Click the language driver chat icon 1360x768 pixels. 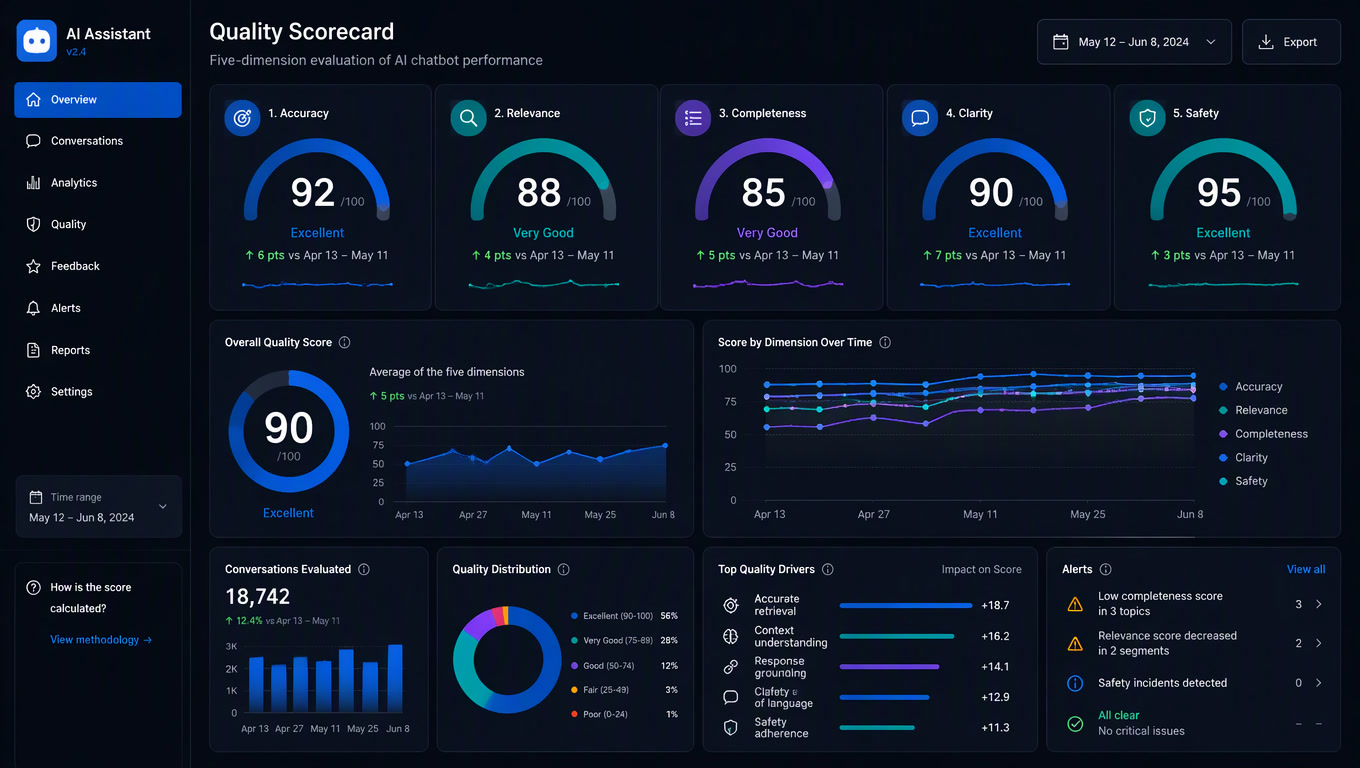tap(731, 697)
